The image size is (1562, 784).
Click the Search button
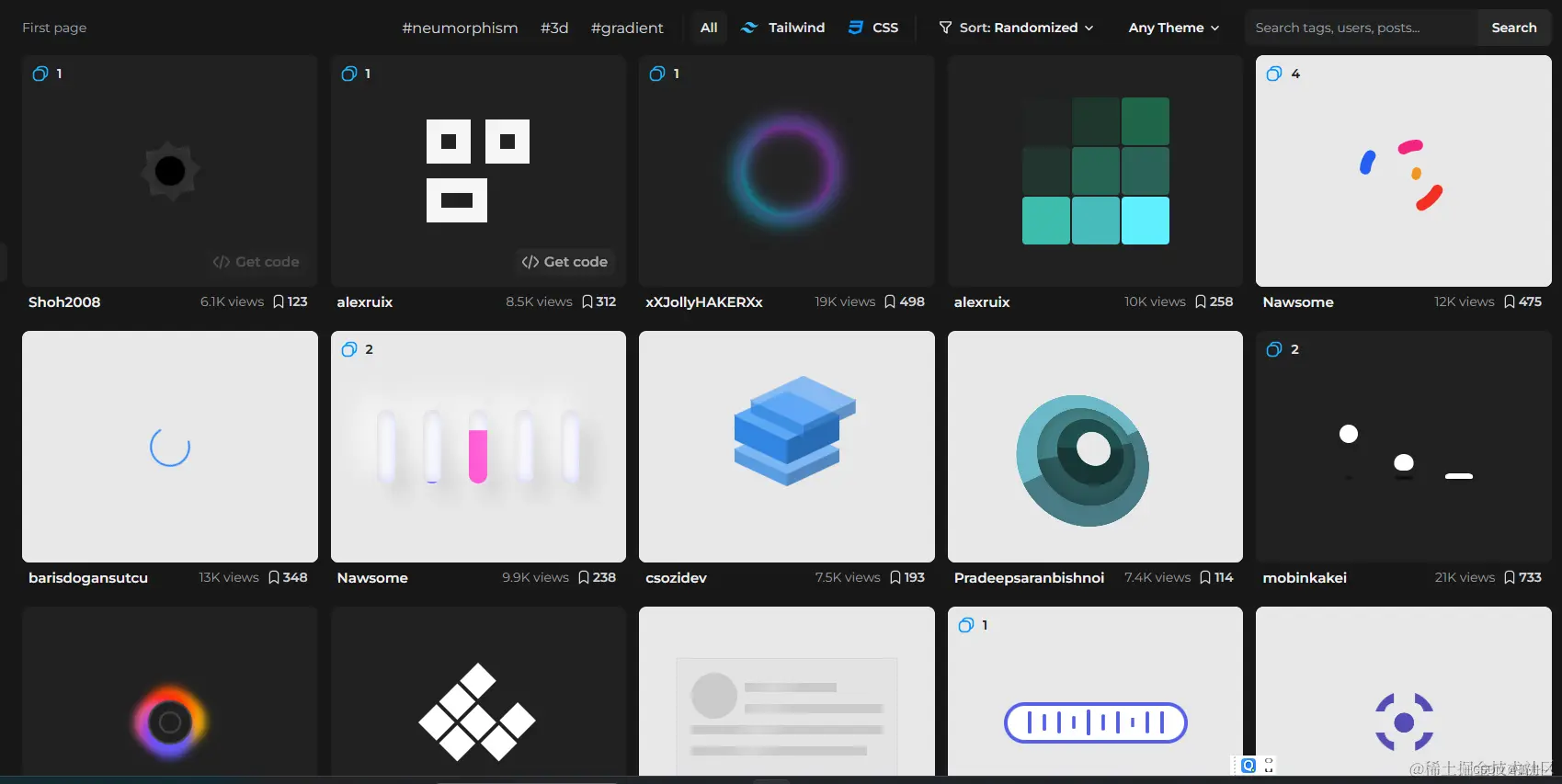tap(1514, 28)
